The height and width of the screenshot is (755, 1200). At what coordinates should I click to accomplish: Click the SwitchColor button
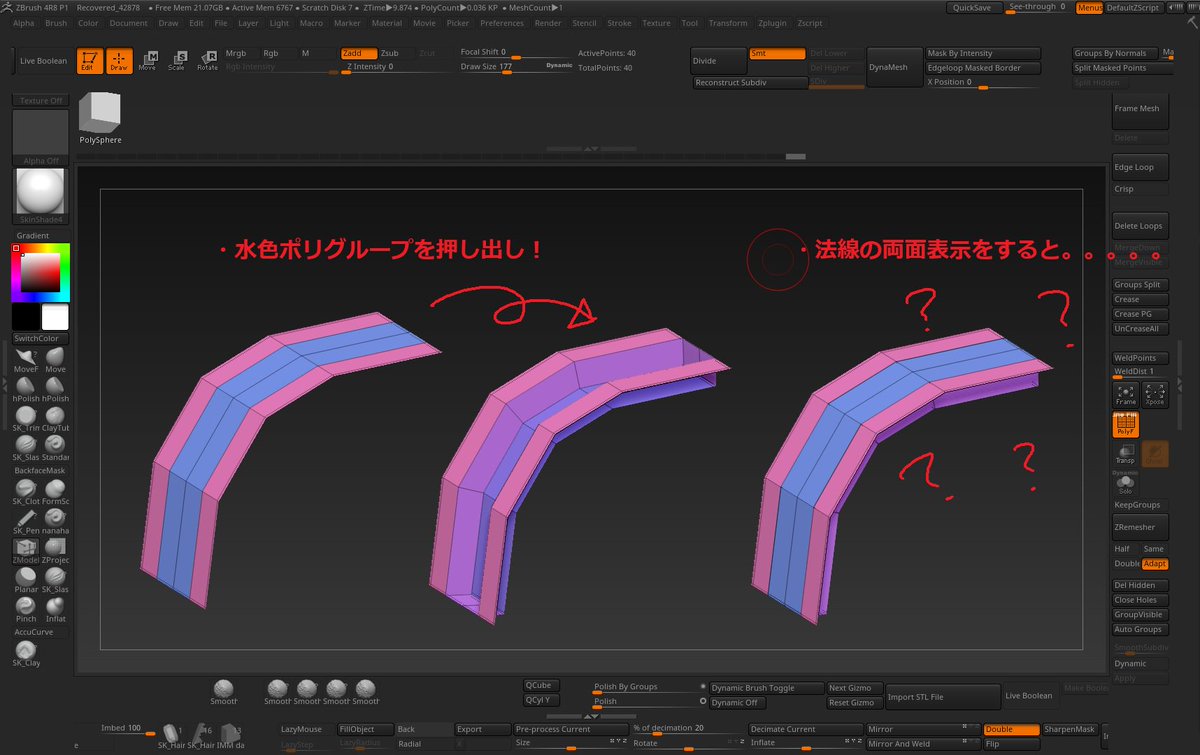tap(40, 339)
